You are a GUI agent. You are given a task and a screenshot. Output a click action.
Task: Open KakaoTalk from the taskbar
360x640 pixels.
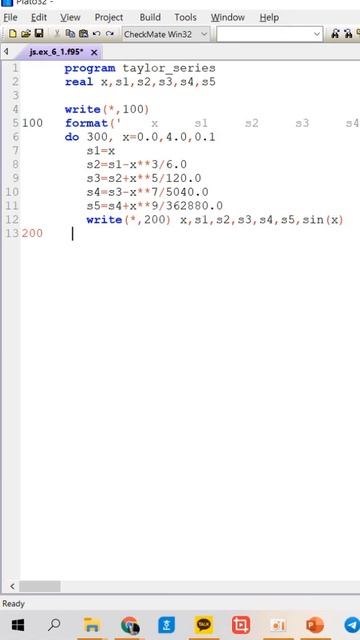click(x=204, y=625)
